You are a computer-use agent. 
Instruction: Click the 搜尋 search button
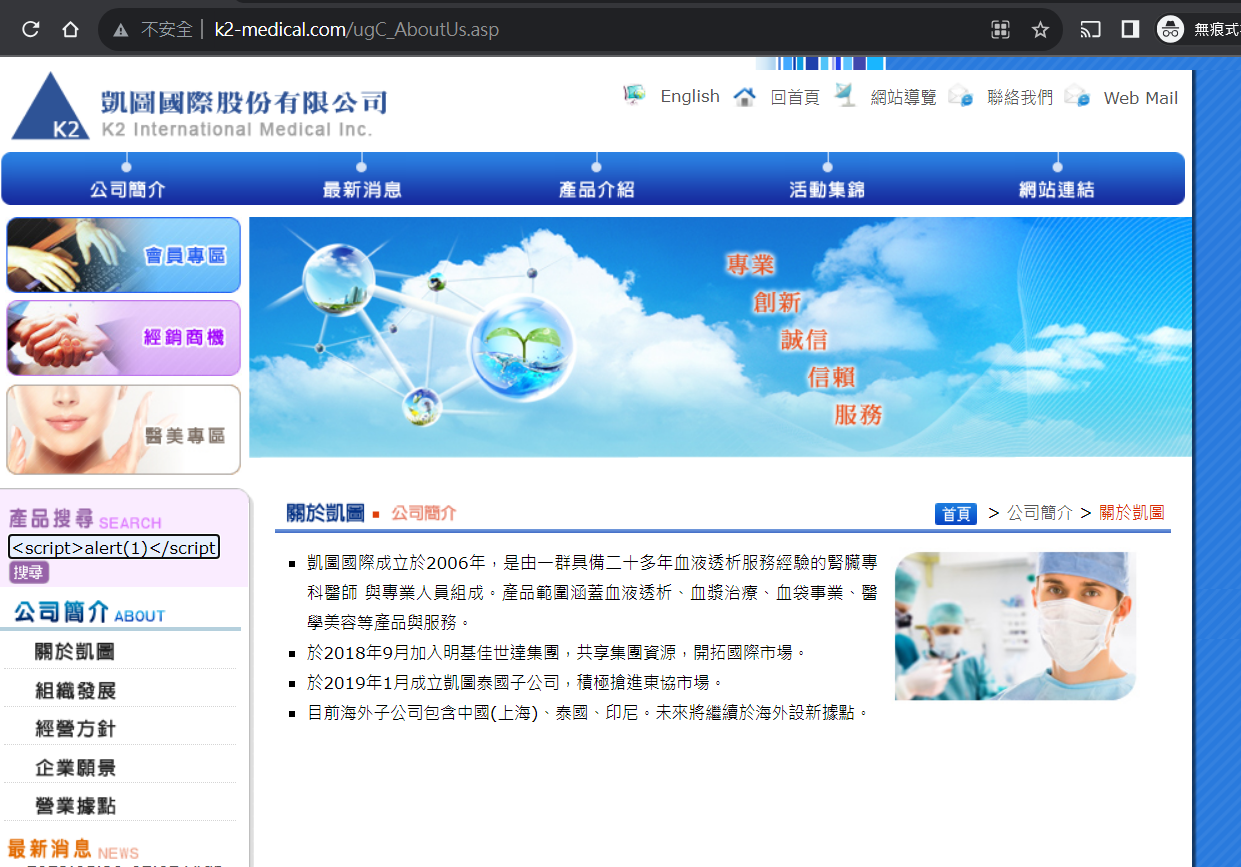[29, 573]
